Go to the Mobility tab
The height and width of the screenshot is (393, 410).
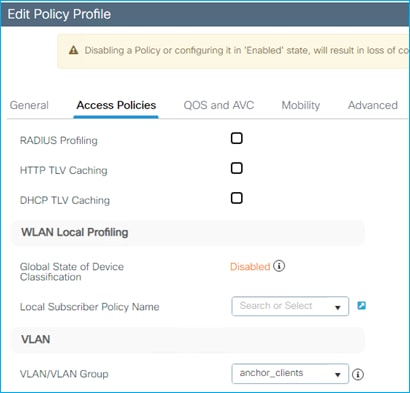[x=301, y=105]
